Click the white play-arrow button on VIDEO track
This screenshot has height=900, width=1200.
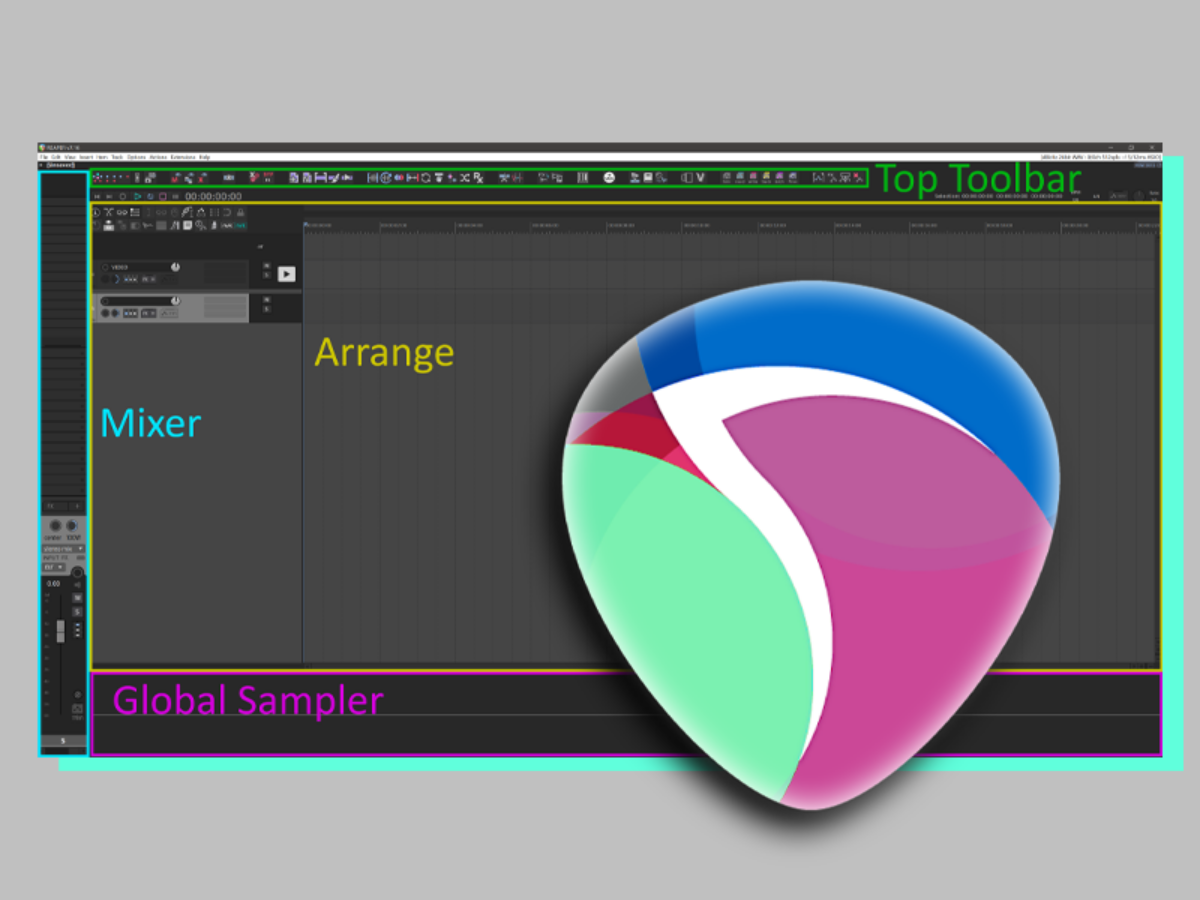coord(286,274)
